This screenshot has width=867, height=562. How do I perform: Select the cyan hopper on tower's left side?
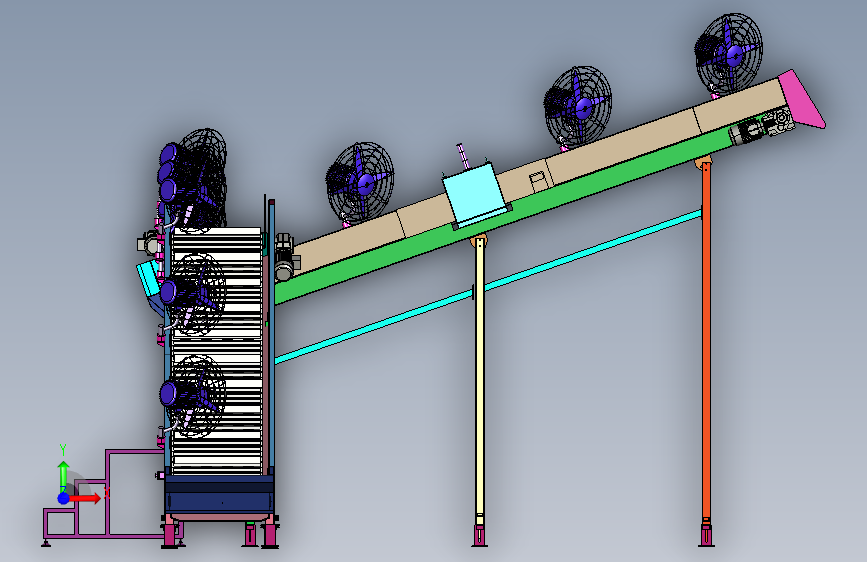click(x=148, y=278)
